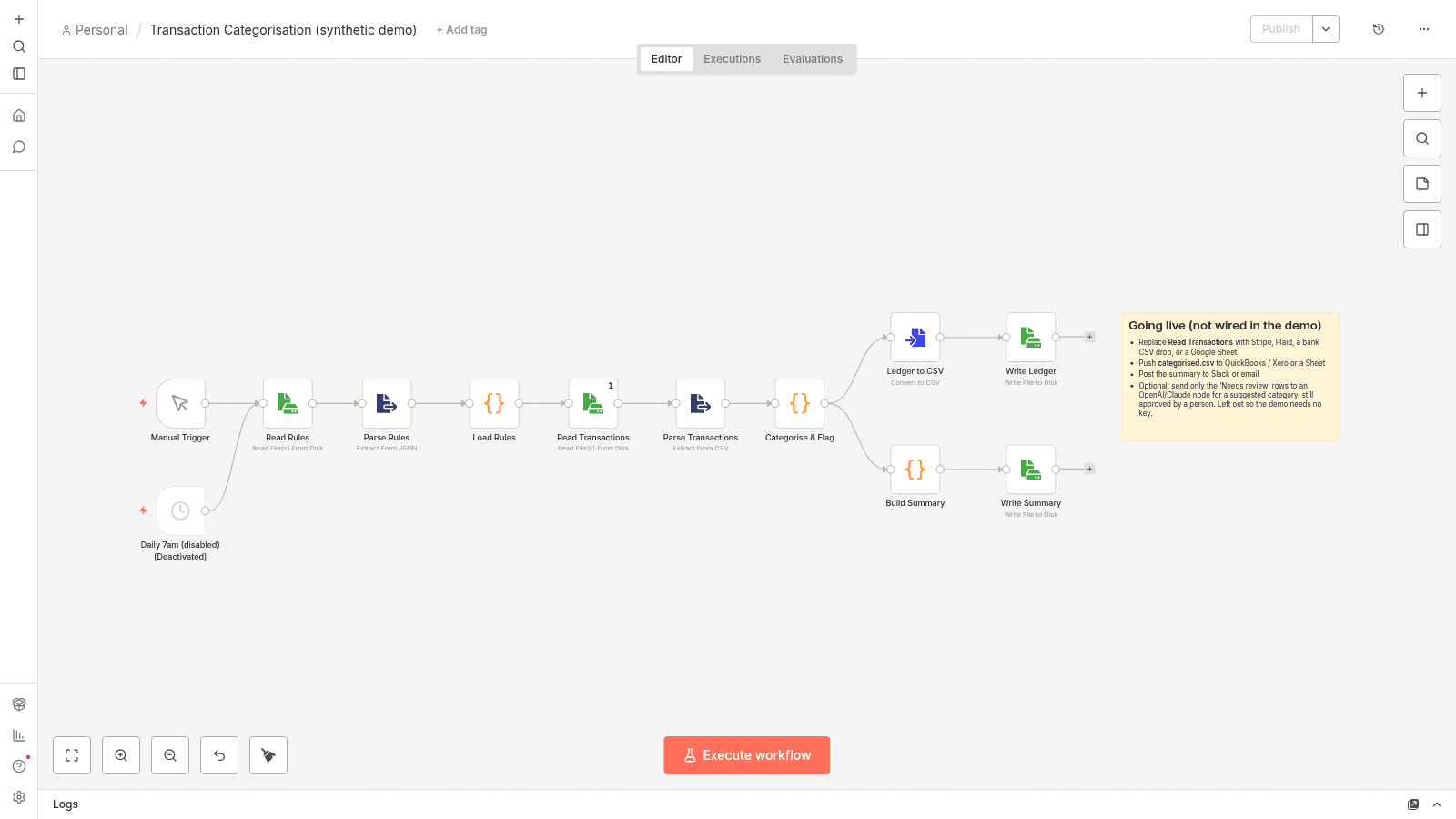Open the Read Rules node

288,403
